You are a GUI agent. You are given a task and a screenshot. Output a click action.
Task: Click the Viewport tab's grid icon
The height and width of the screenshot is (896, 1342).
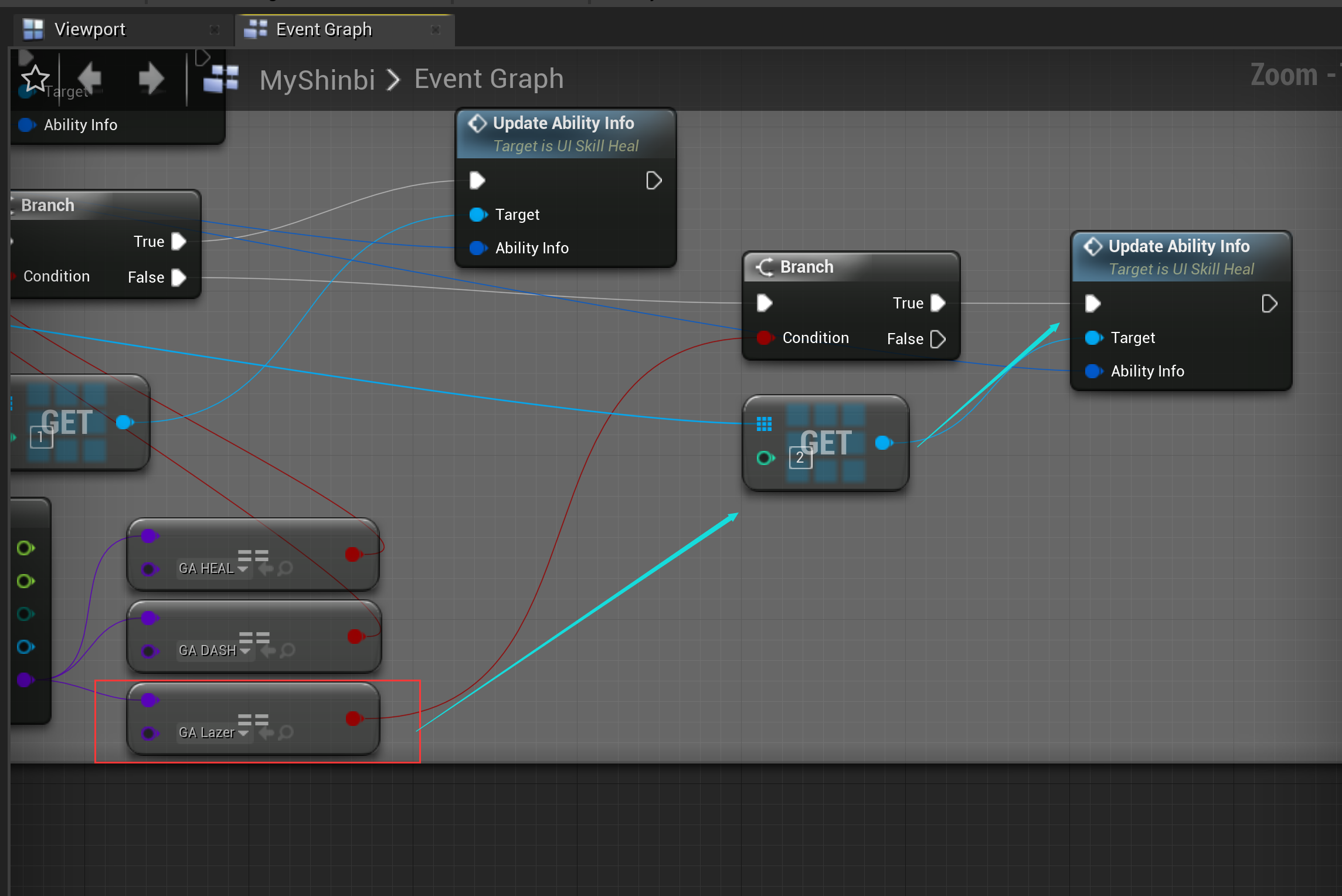point(33,28)
